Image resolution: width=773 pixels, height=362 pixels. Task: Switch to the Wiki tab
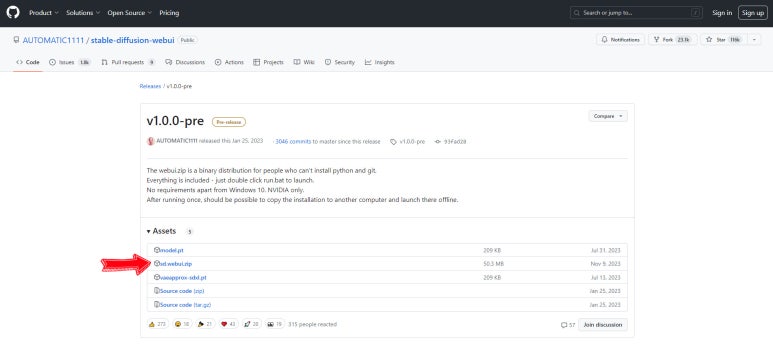tap(304, 62)
